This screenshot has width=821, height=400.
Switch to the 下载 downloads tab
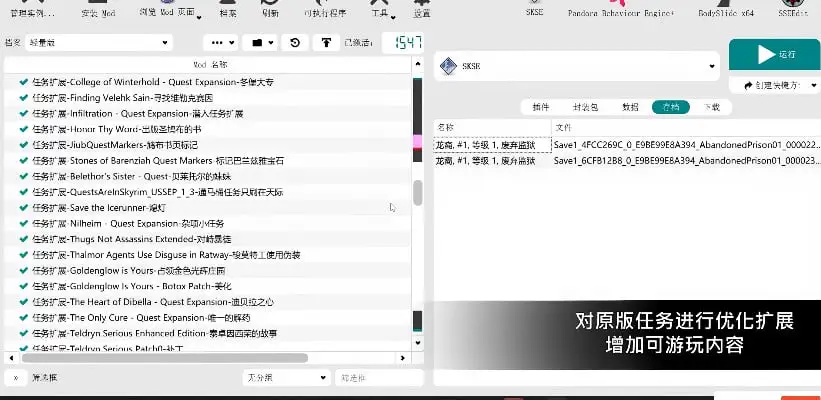[x=712, y=107]
